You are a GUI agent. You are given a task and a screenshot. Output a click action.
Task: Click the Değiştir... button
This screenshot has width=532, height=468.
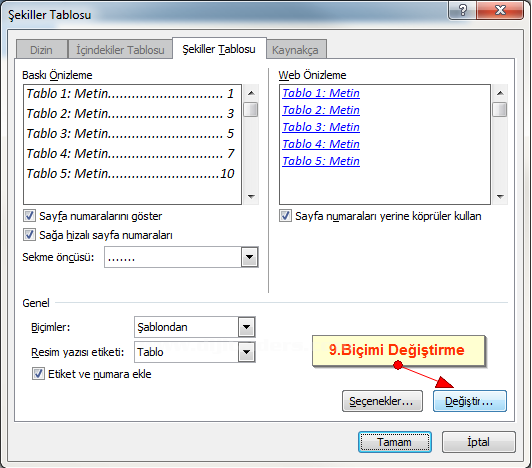click(470, 401)
